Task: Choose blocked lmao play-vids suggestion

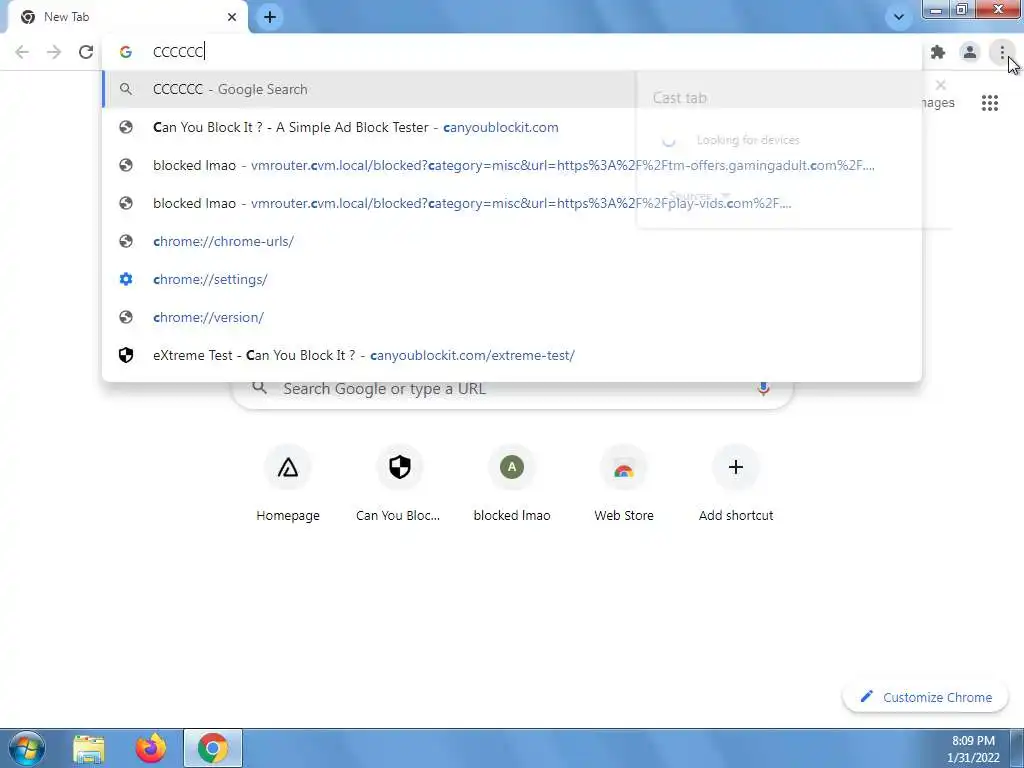Action: [x=512, y=203]
